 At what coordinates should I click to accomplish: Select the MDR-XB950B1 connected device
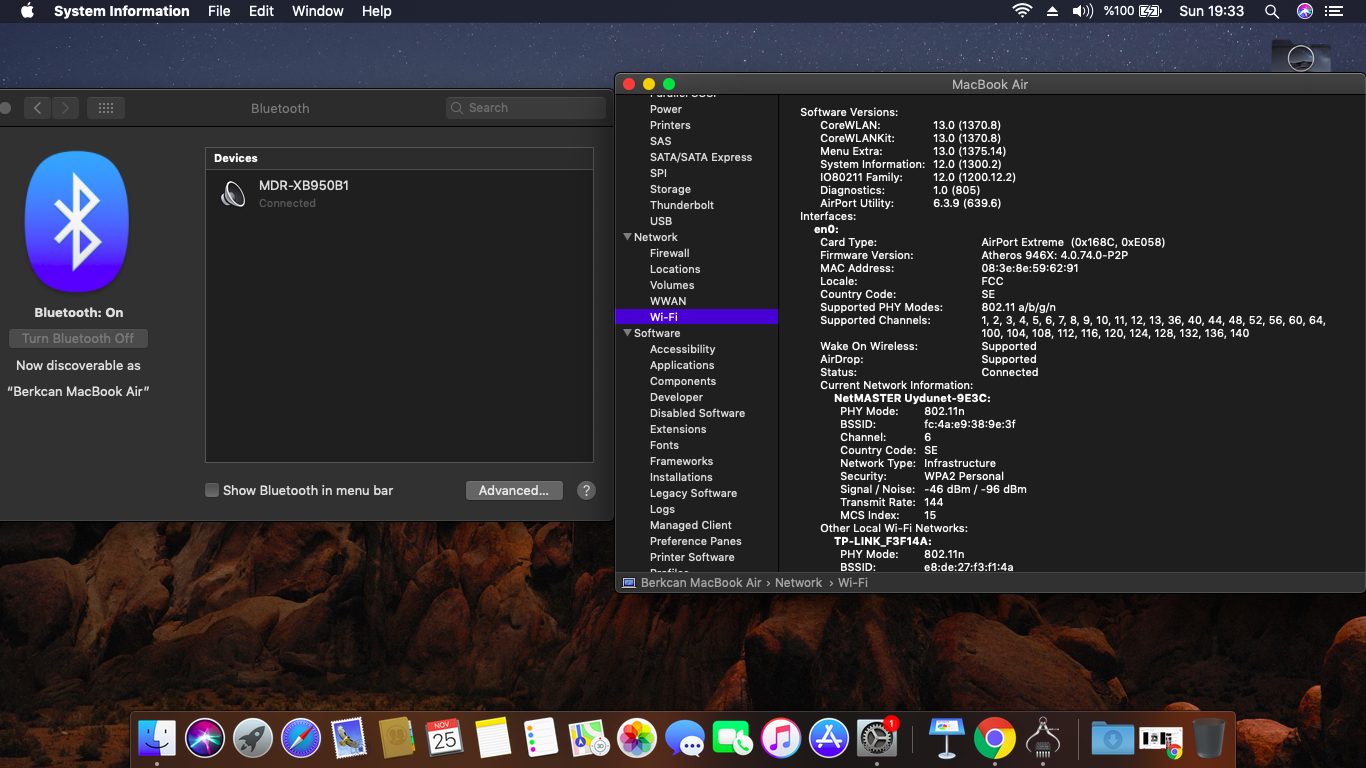(303, 193)
